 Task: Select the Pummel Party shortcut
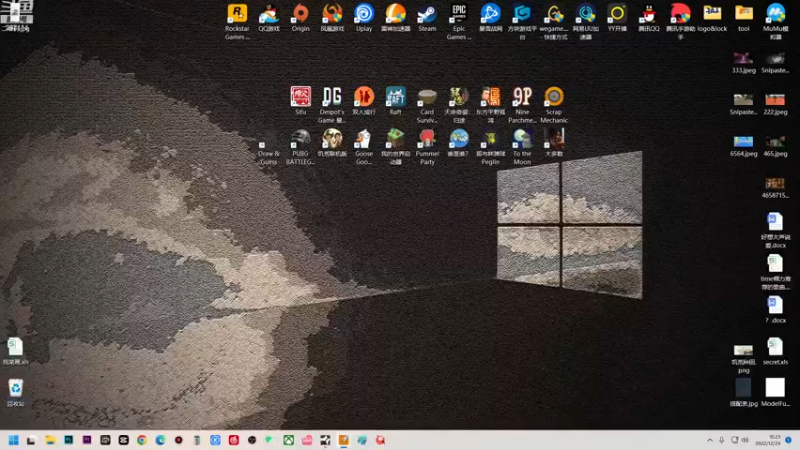427,146
